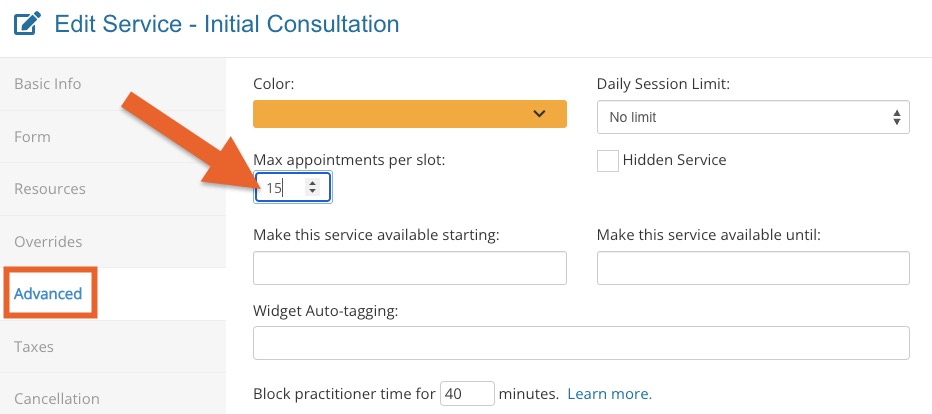Click the Max appointments stepper arrows
Image resolution: width=932 pixels, height=414 pixels.
tap(313, 187)
